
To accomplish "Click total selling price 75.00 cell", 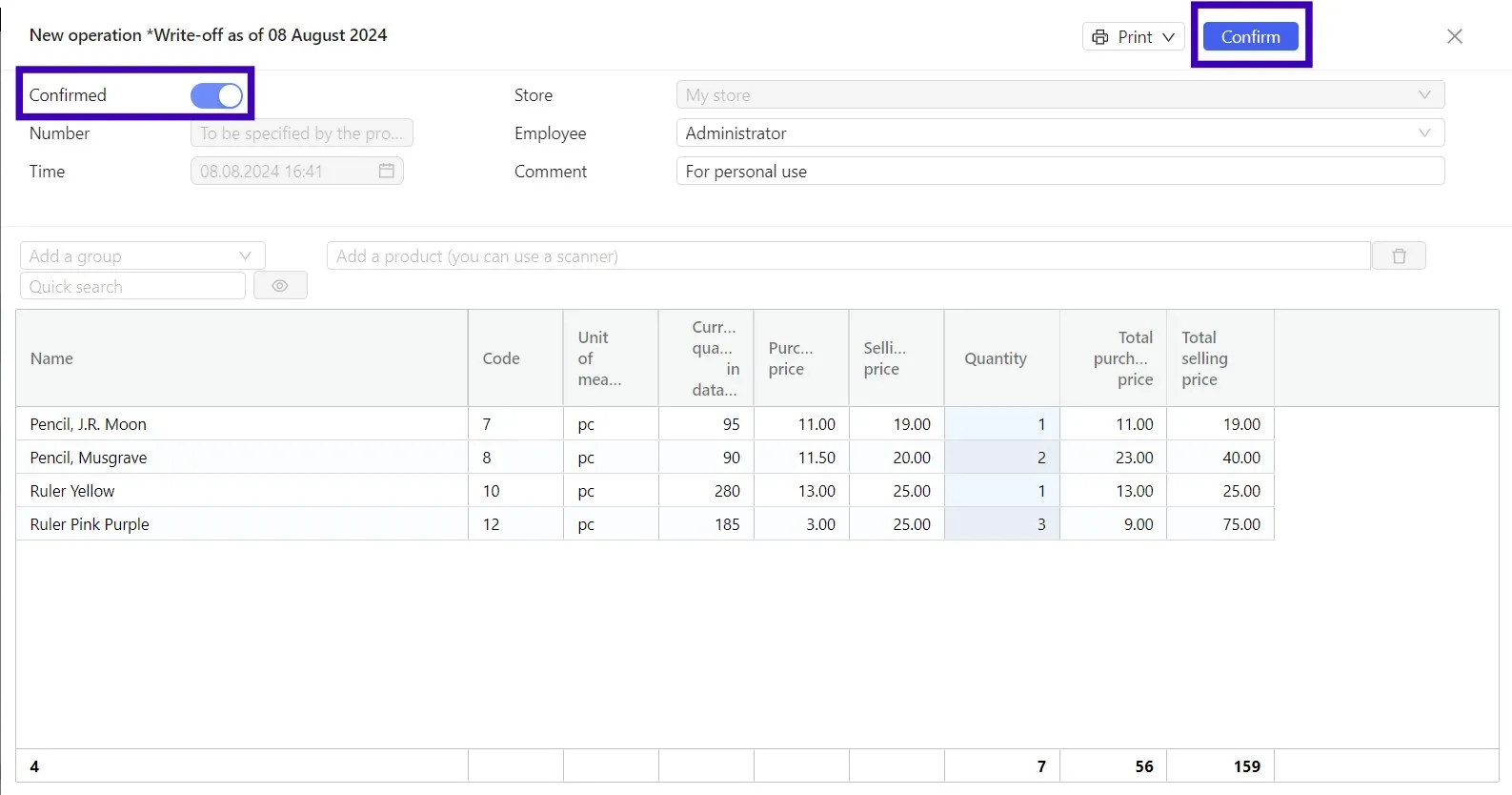I will [1220, 524].
